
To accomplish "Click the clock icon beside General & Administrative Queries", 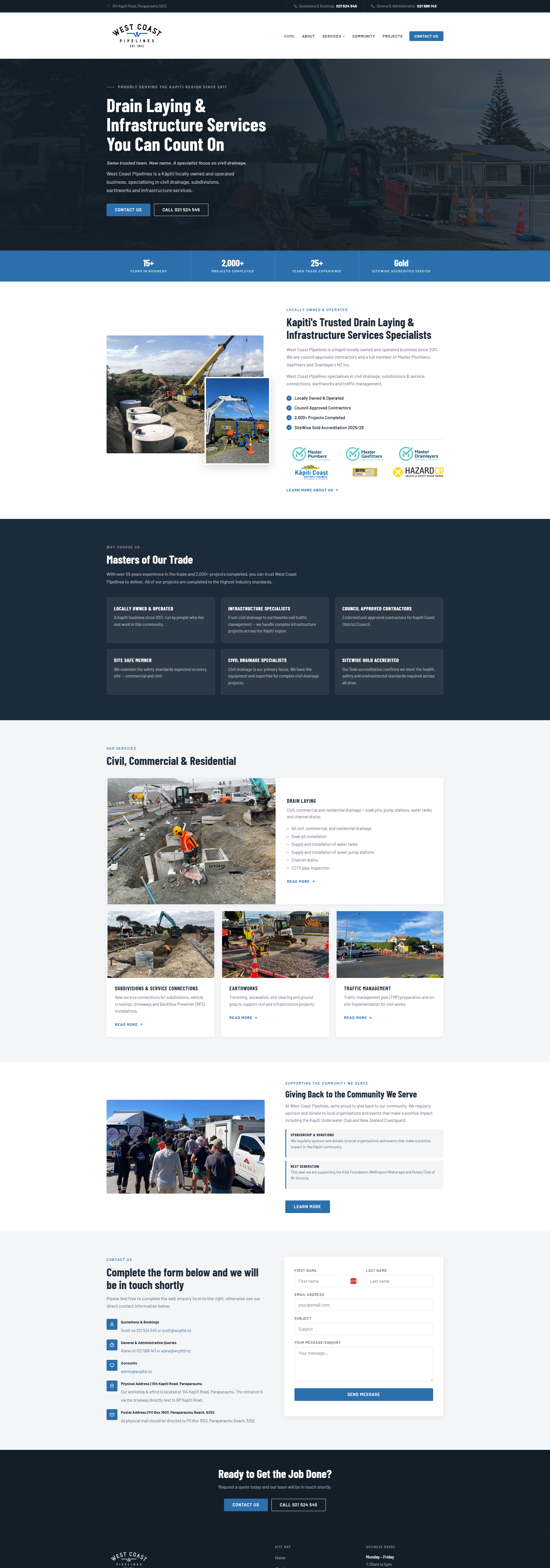I will (x=112, y=1345).
